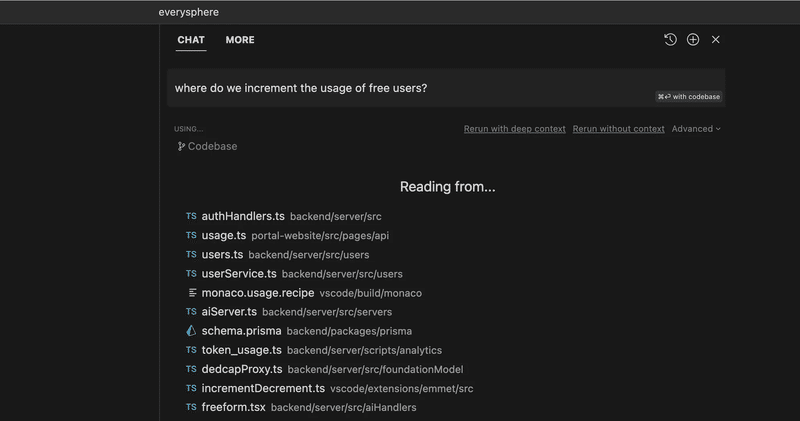800x421 pixels.
Task: Click the 'Reading from...' heading
Action: (x=447, y=187)
